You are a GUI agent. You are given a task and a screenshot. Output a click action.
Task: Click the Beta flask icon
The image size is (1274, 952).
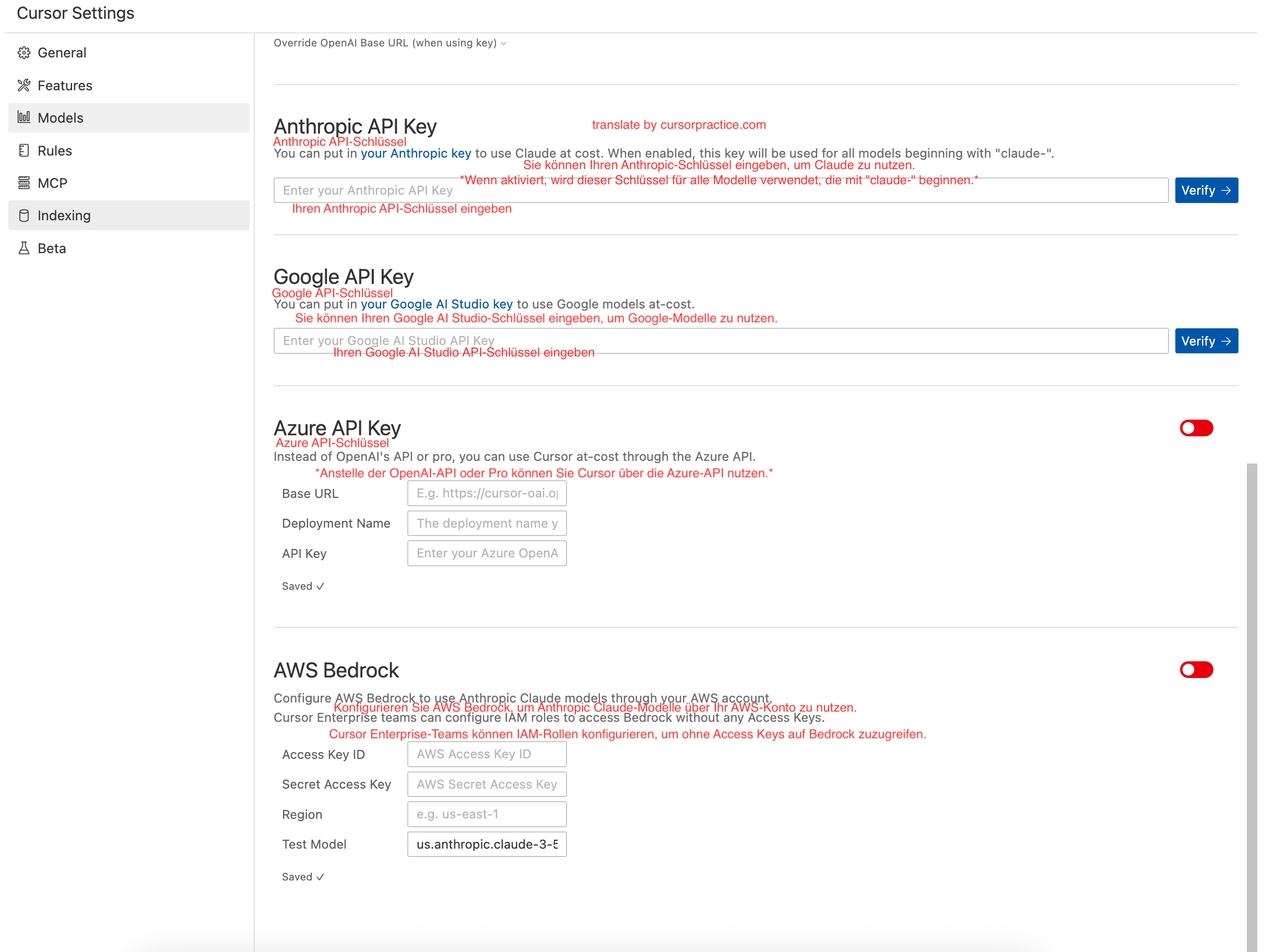[23, 248]
